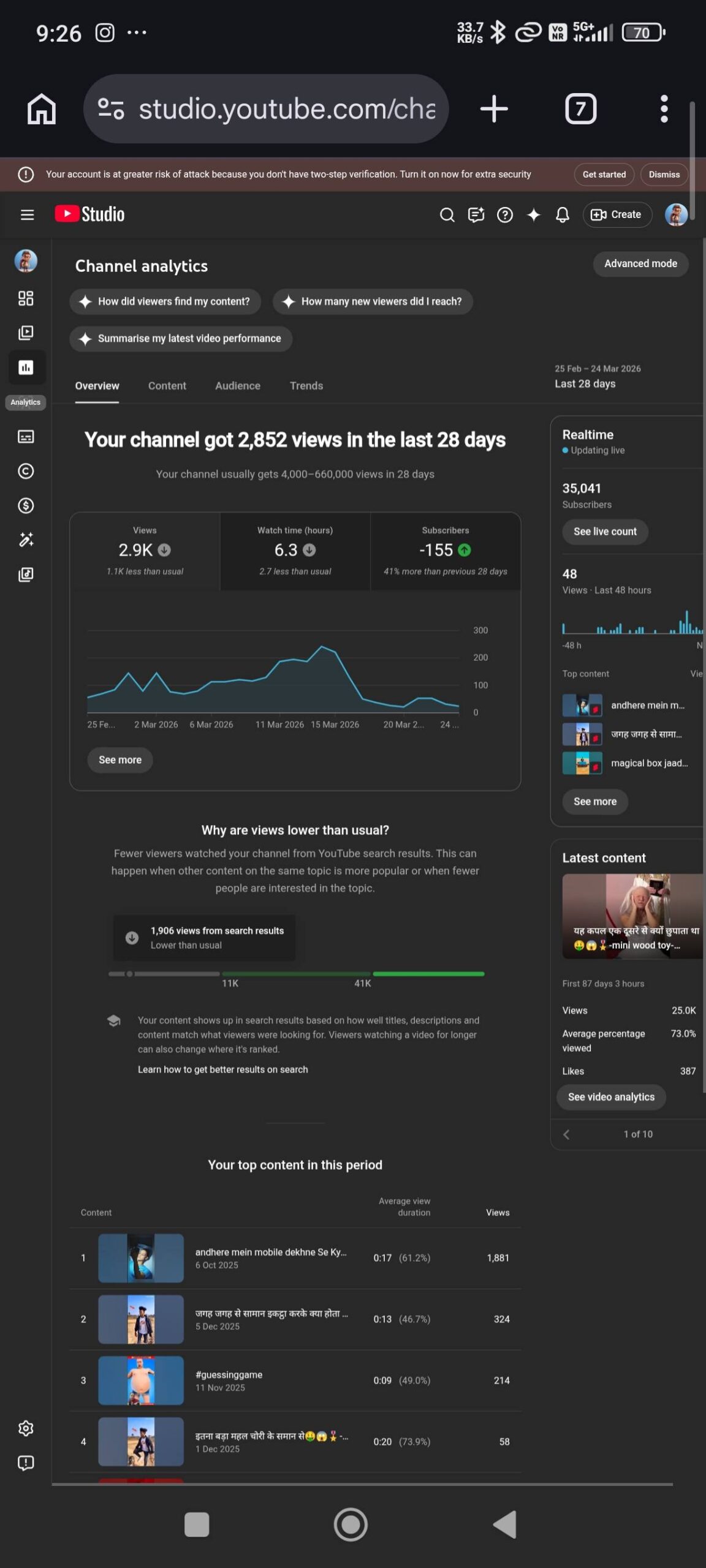Open the andhere mein mobile video thumbnail

pos(141,1258)
